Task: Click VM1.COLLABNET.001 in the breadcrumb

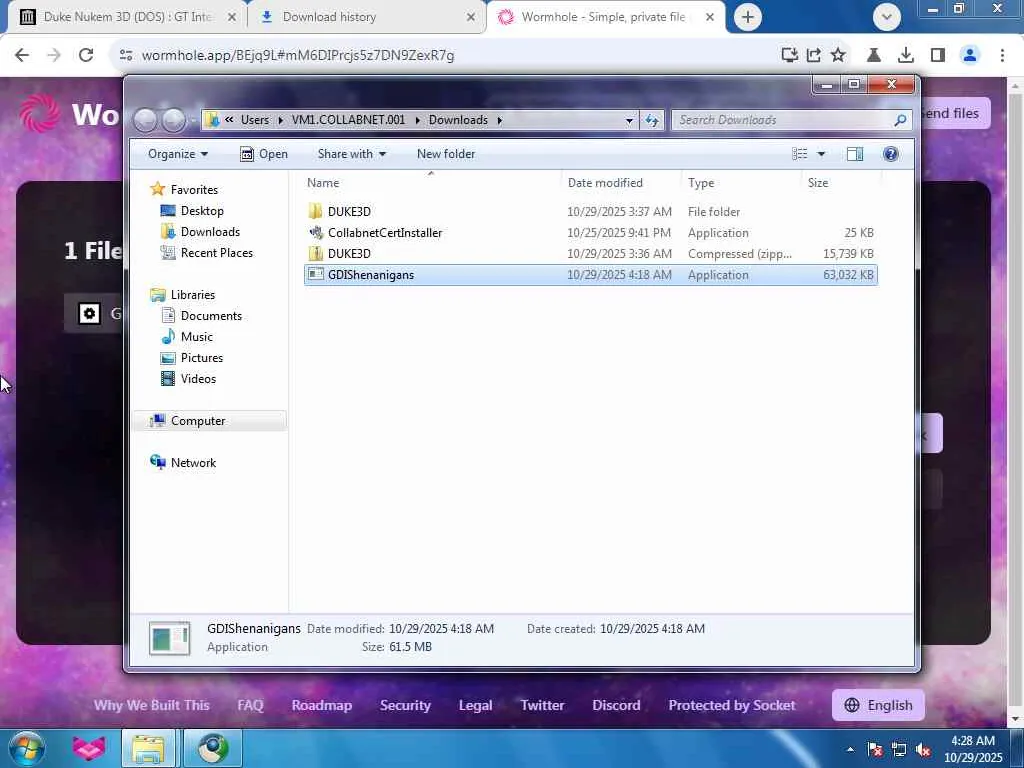Action: pos(348,120)
